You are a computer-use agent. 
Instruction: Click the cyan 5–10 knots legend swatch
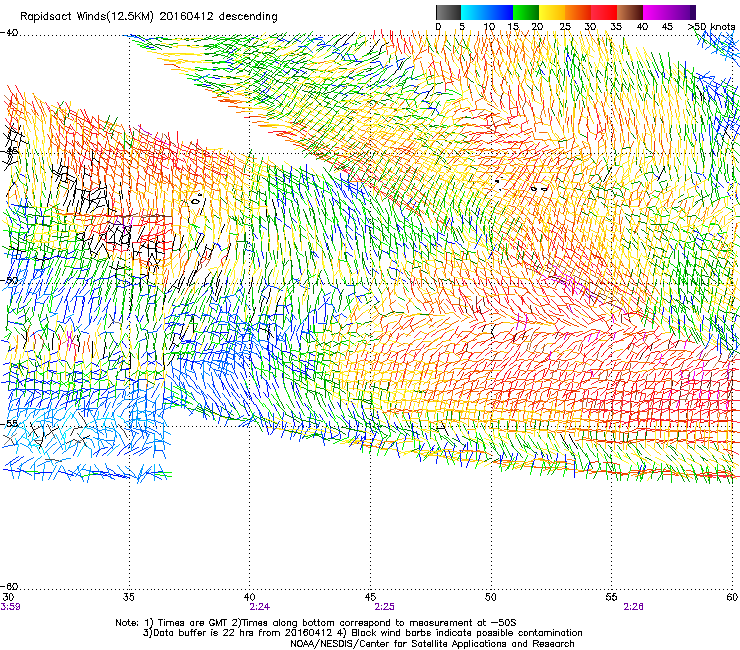tap(474, 12)
